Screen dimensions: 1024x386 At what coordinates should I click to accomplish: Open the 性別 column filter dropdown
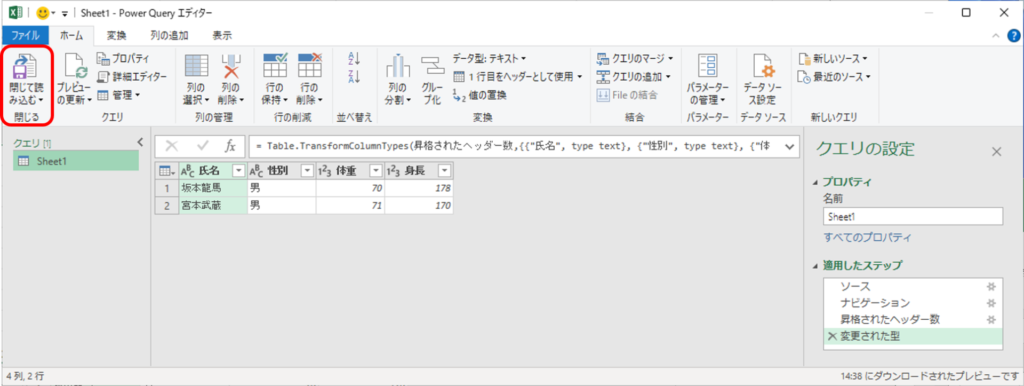(x=307, y=170)
